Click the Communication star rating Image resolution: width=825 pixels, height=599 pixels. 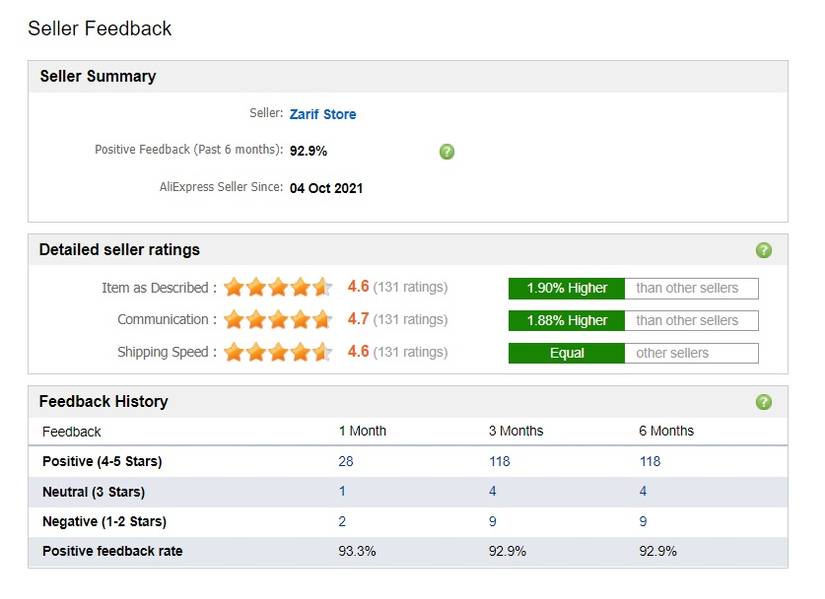click(278, 320)
